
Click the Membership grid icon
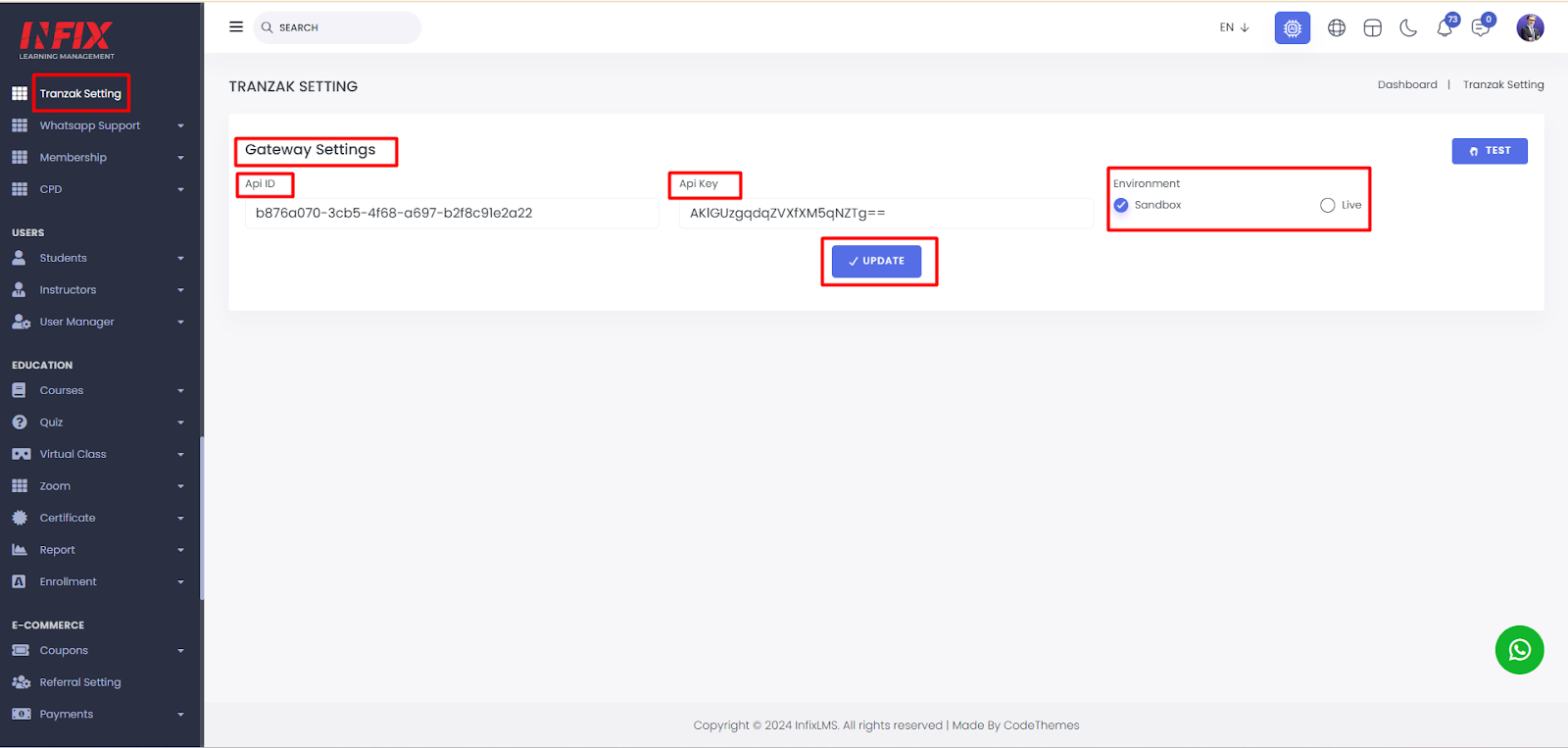coord(20,157)
